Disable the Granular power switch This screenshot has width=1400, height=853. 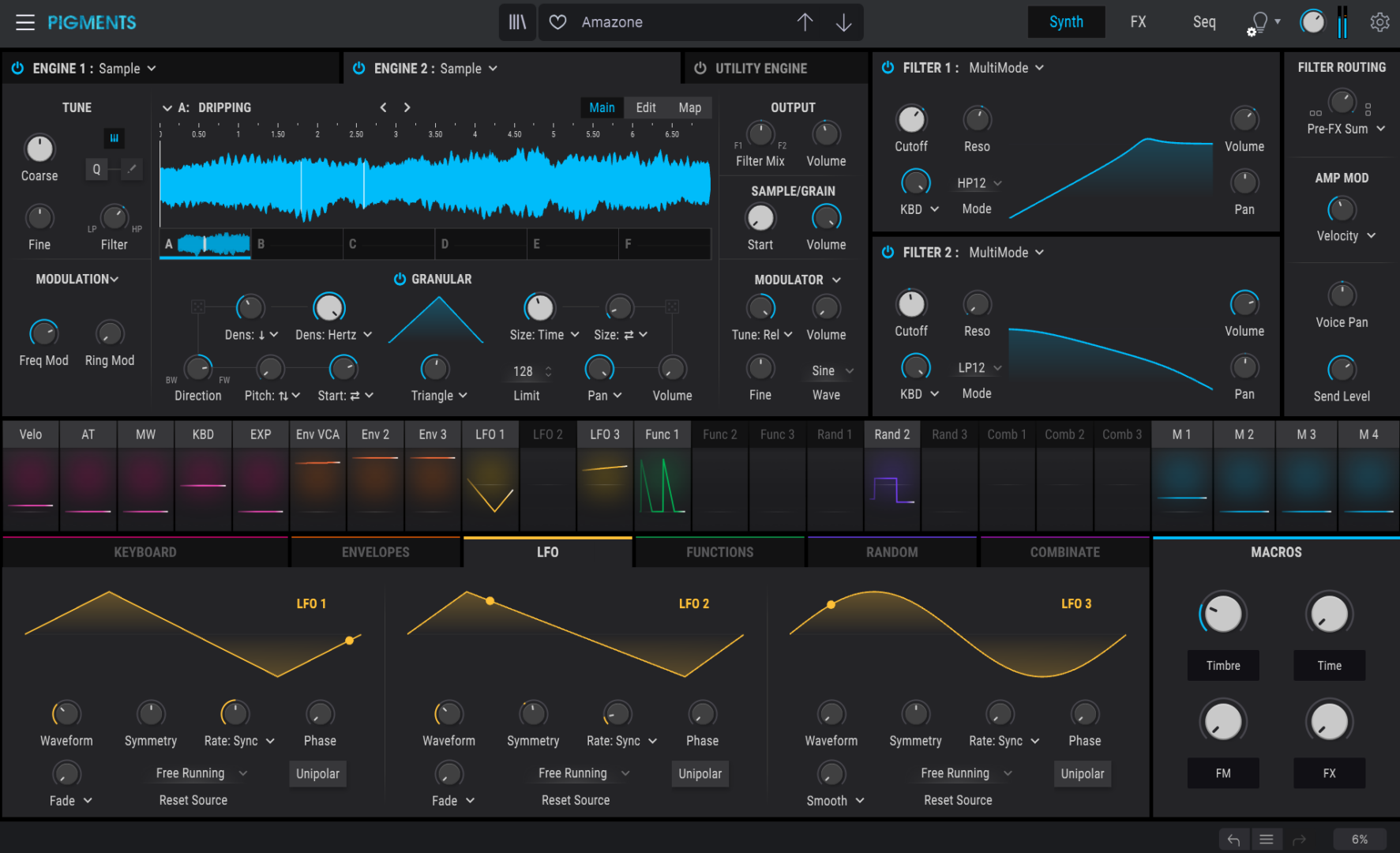[x=400, y=279]
